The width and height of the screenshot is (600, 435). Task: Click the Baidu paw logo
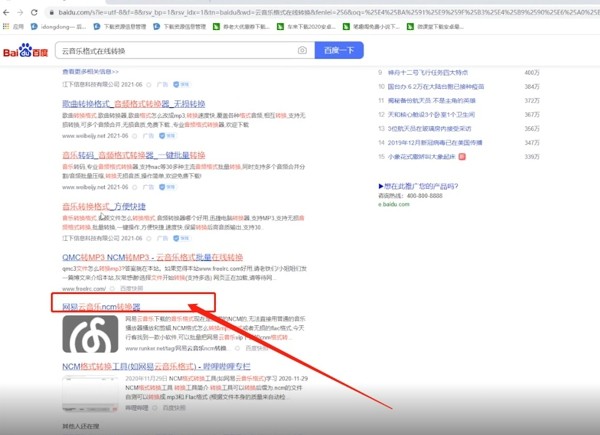click(25, 51)
